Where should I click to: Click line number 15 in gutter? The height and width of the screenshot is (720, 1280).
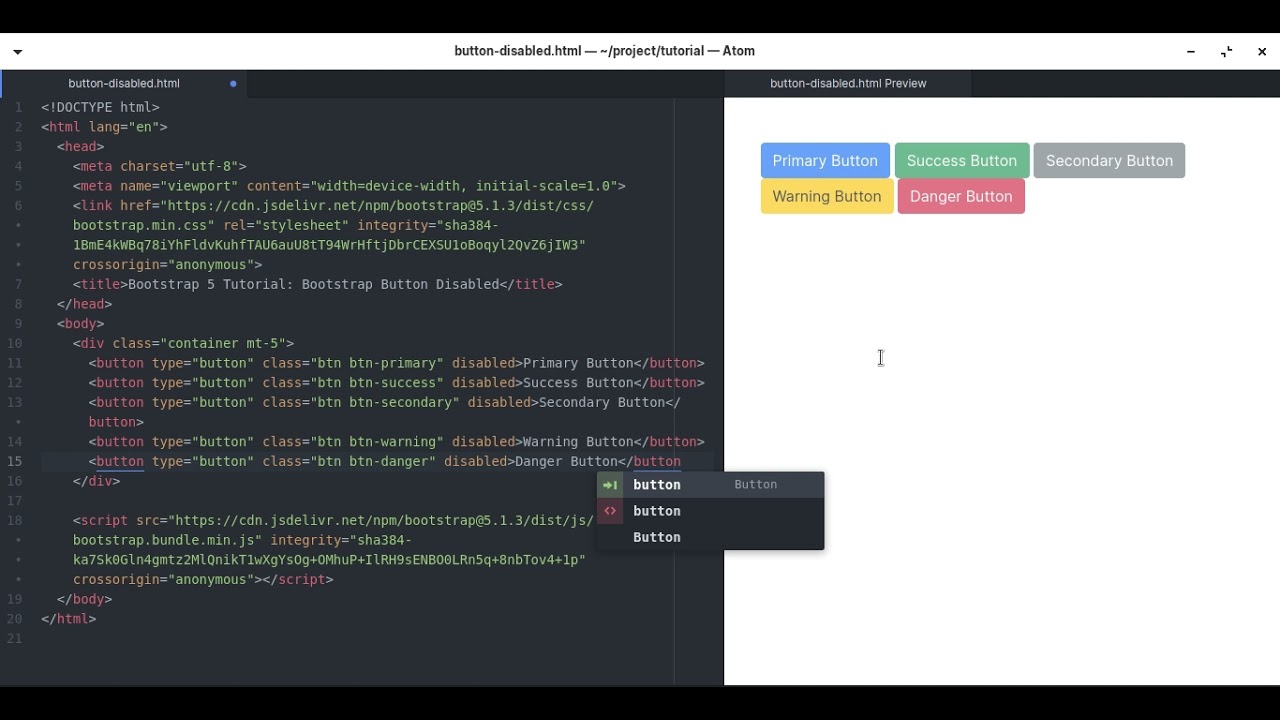coord(15,461)
